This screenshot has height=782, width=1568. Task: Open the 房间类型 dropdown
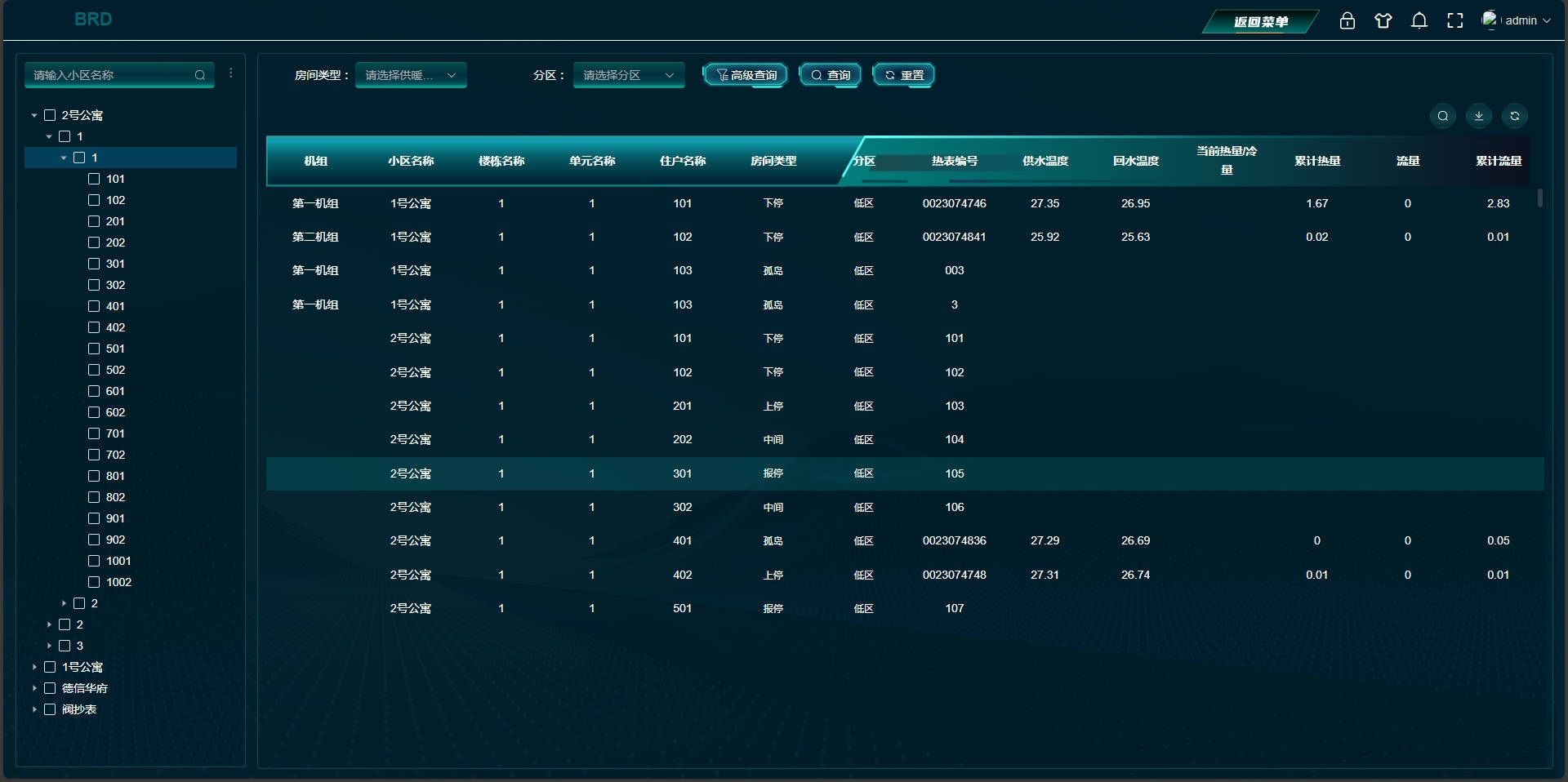coord(411,75)
